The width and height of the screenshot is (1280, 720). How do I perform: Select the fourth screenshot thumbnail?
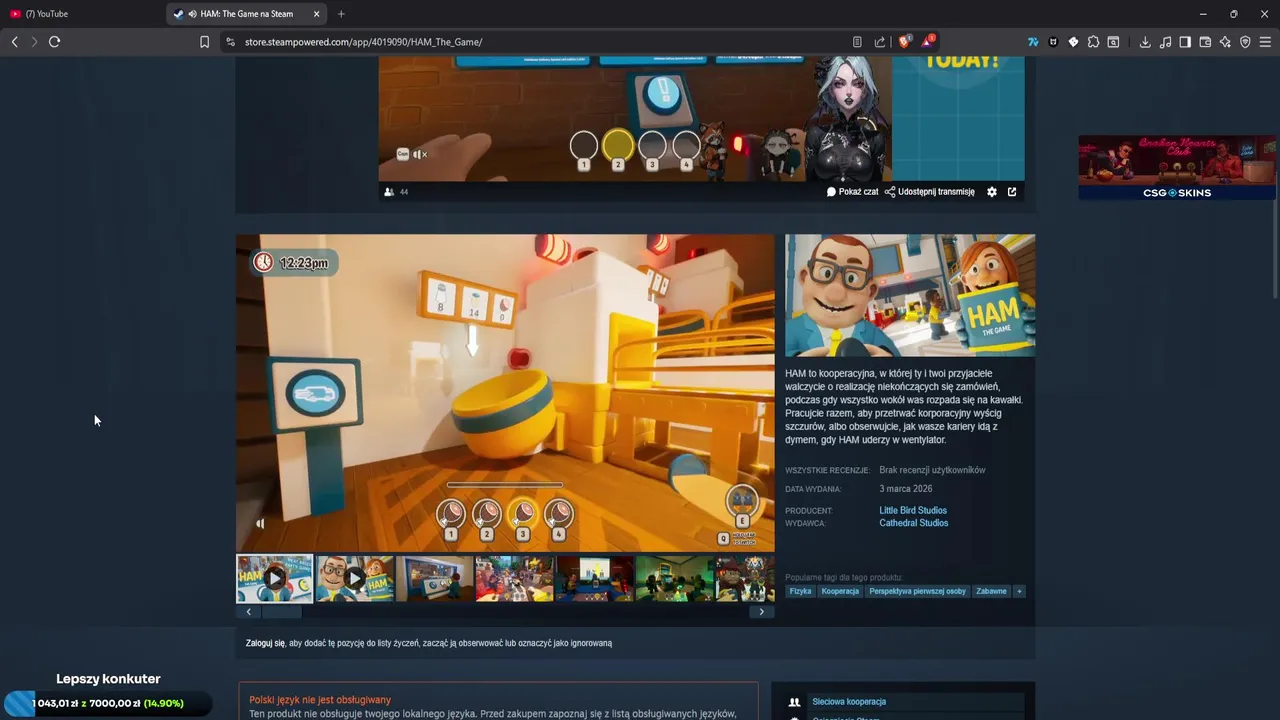point(515,578)
